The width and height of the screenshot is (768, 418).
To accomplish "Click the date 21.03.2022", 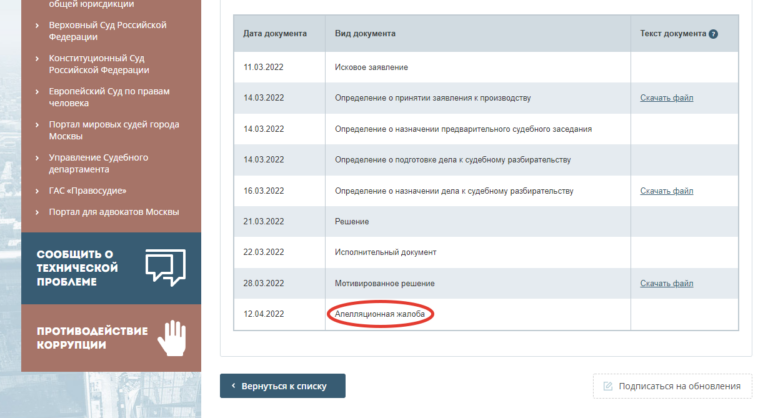I will [x=264, y=221].
